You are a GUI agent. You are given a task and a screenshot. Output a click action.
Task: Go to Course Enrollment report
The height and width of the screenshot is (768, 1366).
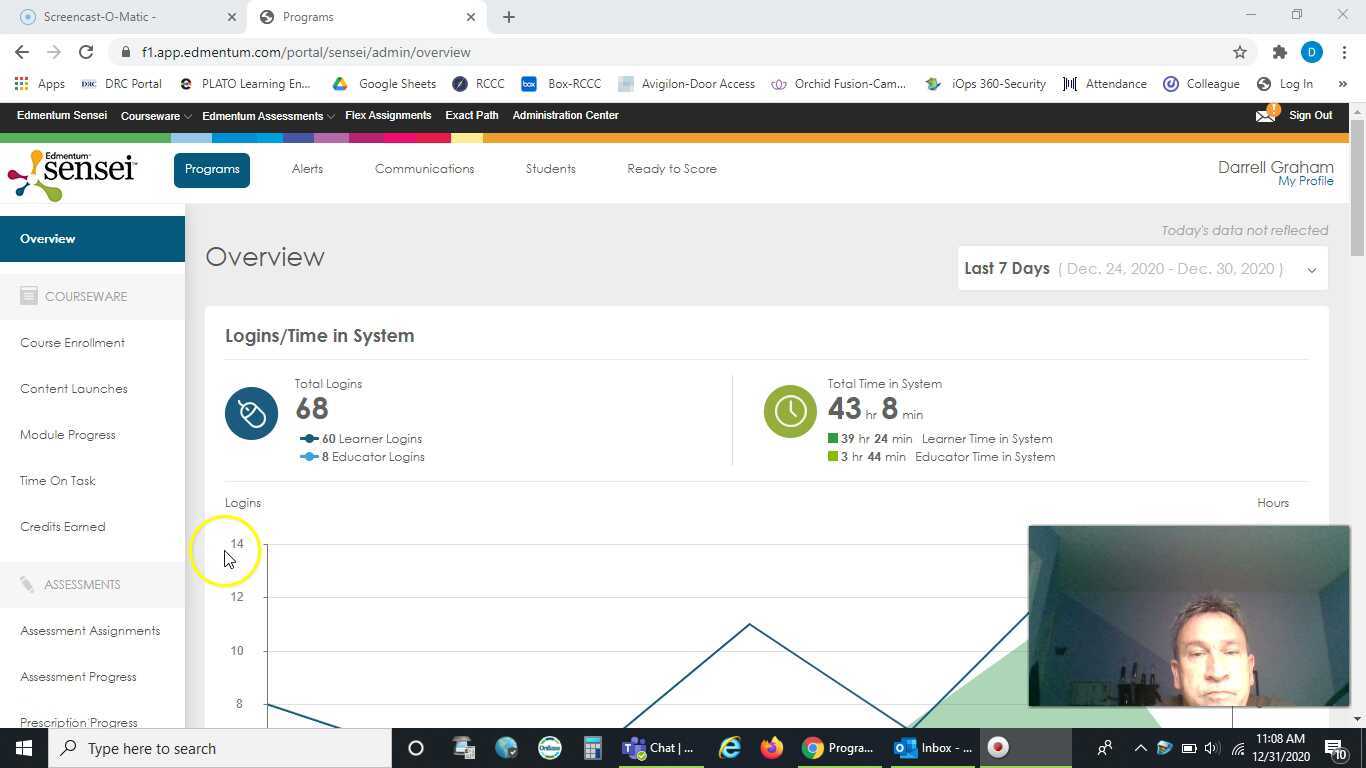tap(72, 343)
